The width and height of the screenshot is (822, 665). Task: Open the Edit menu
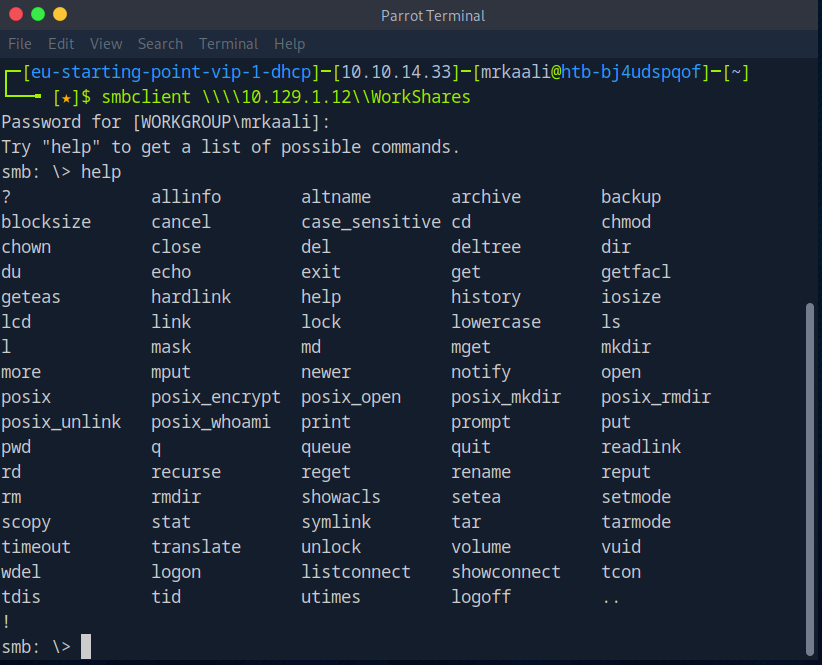coord(61,44)
